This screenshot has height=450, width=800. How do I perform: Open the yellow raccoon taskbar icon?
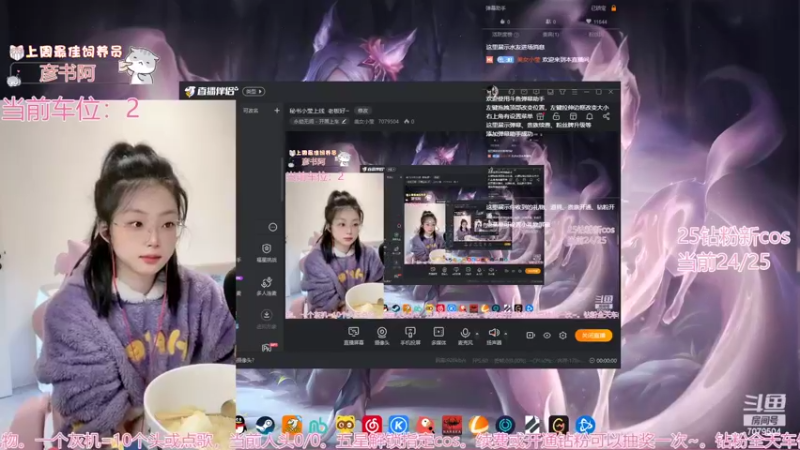click(x=345, y=424)
